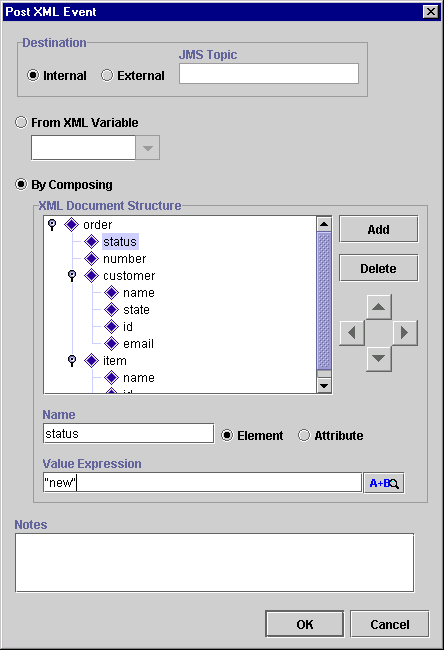444x650 pixels.
Task: Click the Add button
Action: (378, 229)
